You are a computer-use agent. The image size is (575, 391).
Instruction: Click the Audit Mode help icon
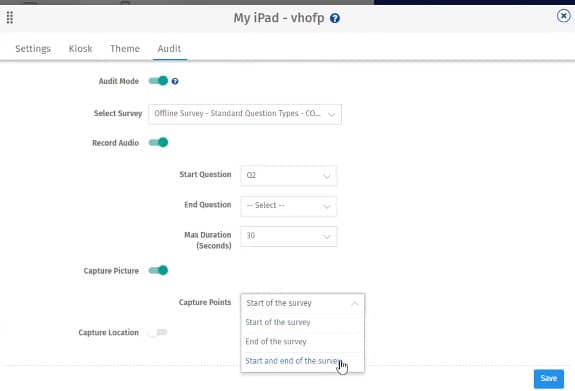click(175, 81)
